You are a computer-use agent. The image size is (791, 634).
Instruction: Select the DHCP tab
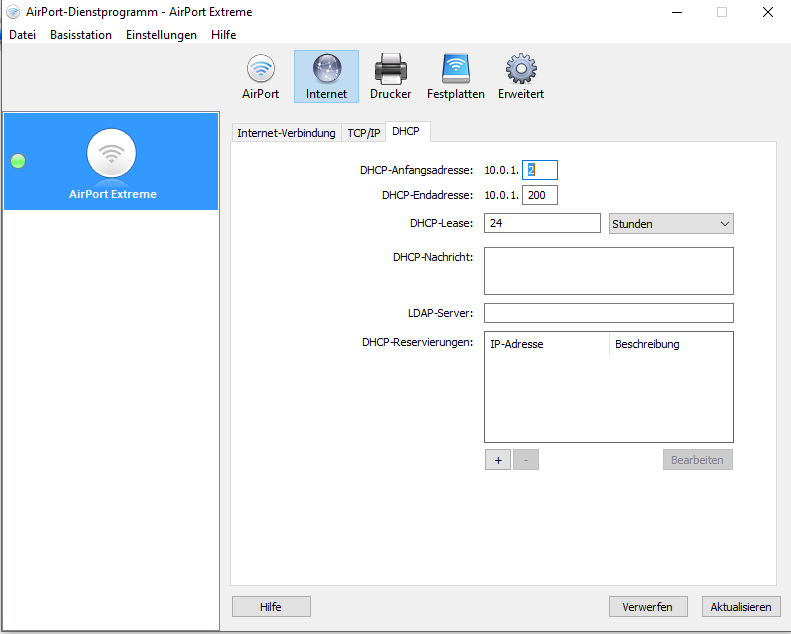pyautogui.click(x=406, y=131)
